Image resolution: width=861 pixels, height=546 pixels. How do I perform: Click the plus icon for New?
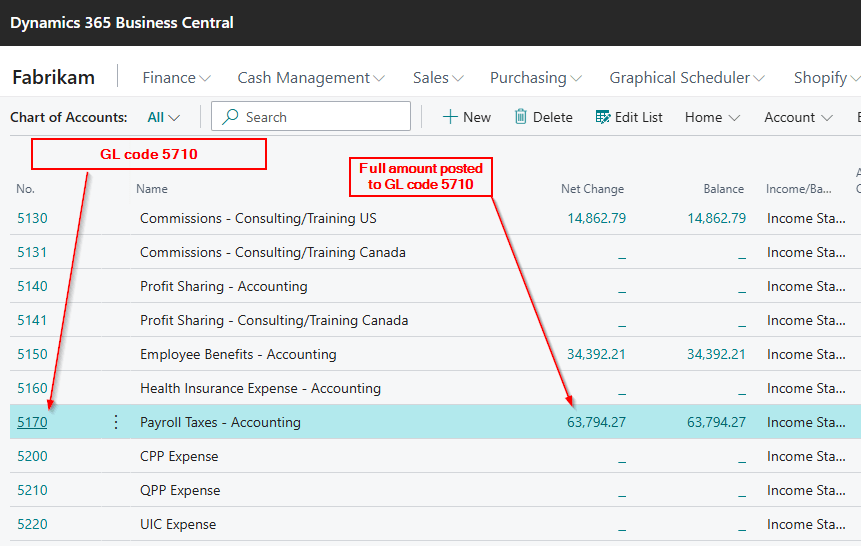[450, 117]
